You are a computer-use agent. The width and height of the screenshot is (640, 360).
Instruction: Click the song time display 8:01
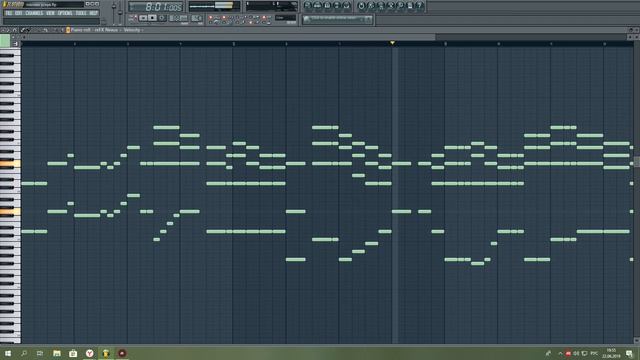(x=156, y=7)
